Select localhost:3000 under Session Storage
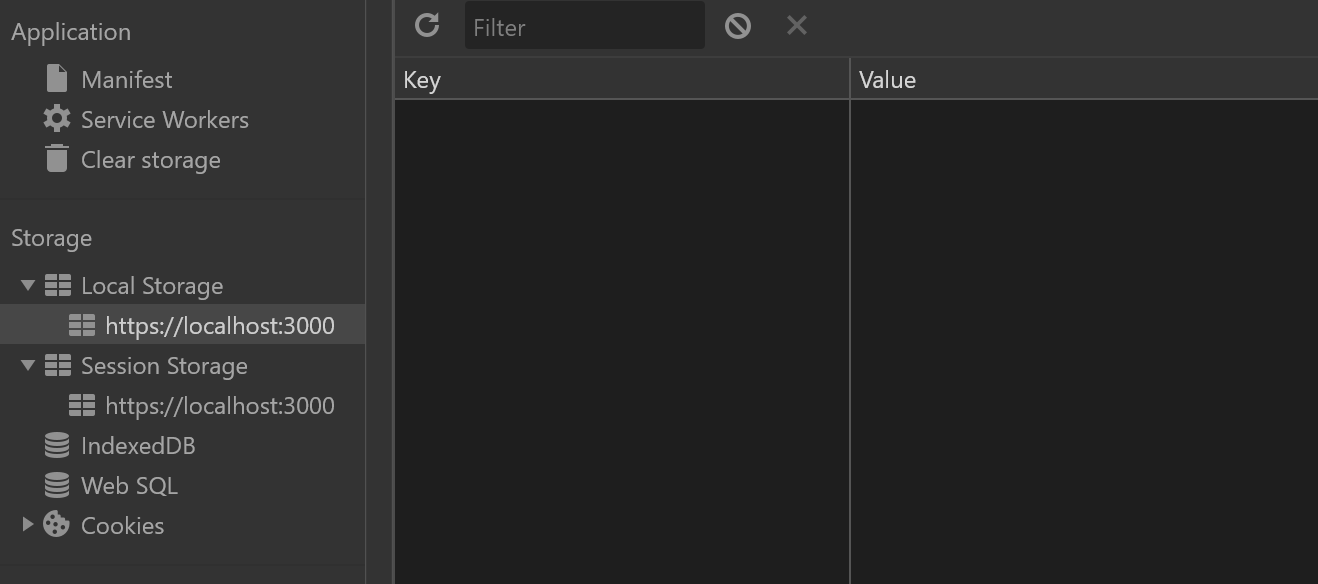The image size is (1318, 584). coord(219,404)
